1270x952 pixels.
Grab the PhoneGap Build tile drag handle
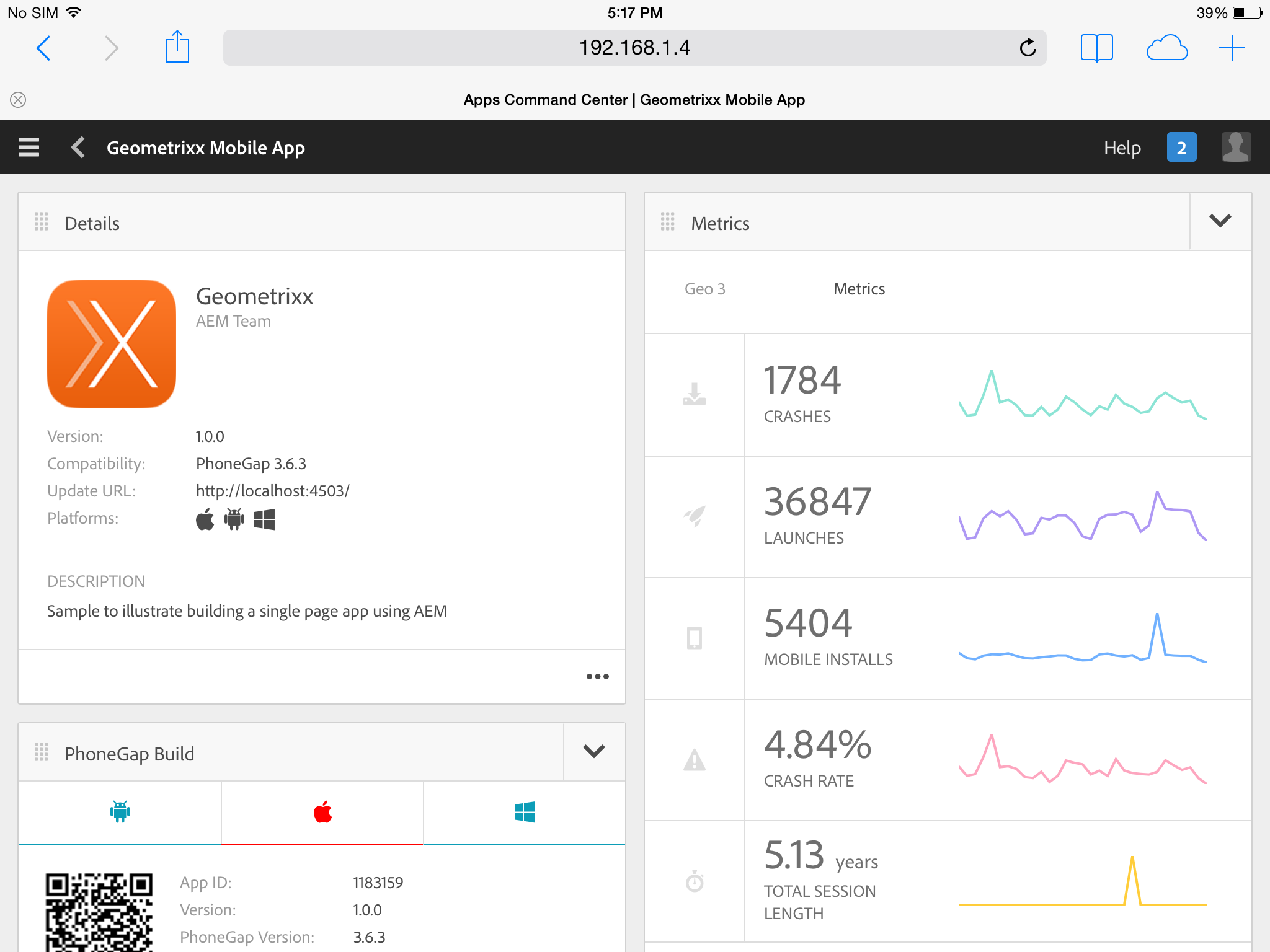[x=42, y=752]
